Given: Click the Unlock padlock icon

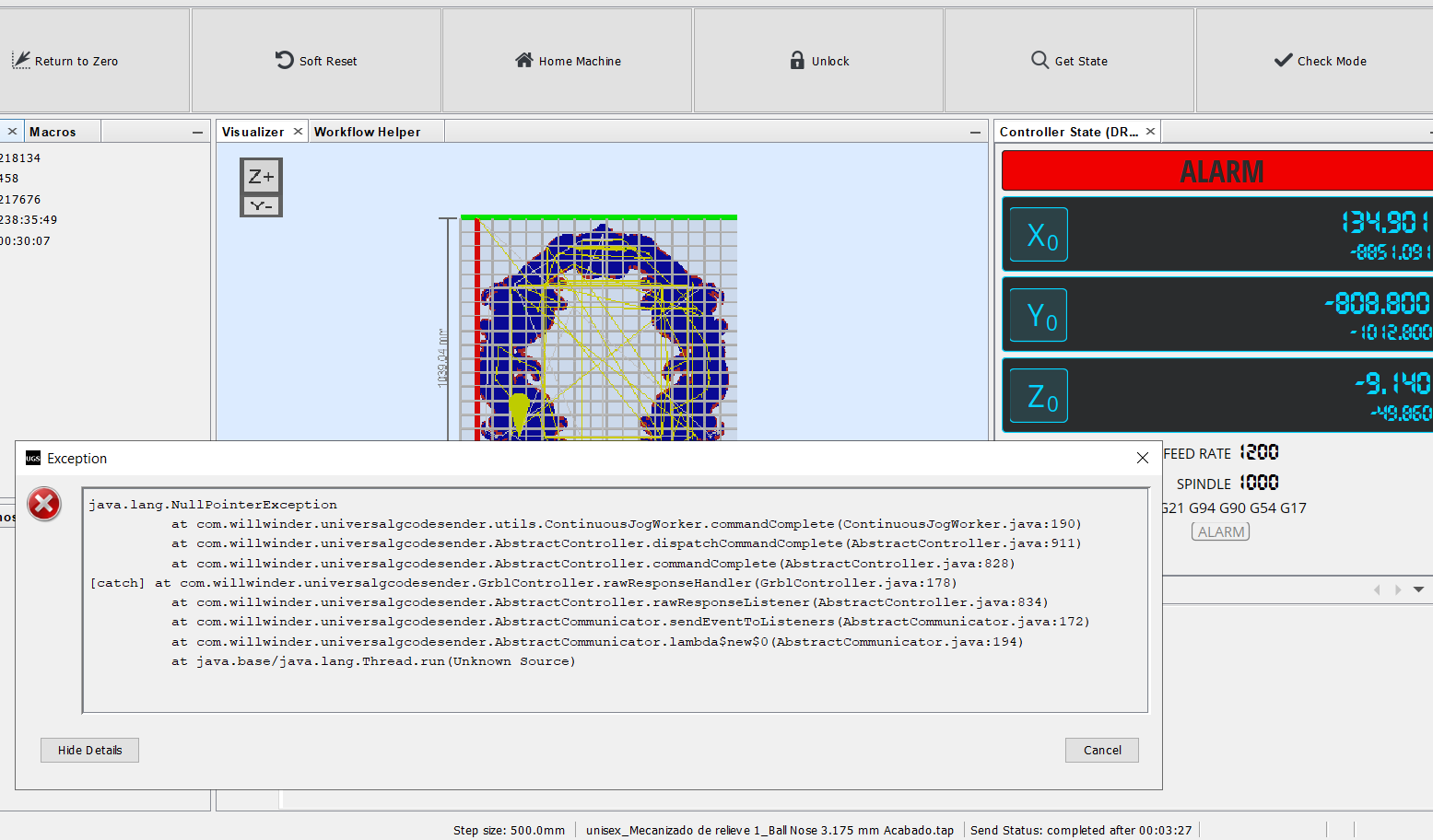Looking at the screenshot, I should (x=796, y=60).
